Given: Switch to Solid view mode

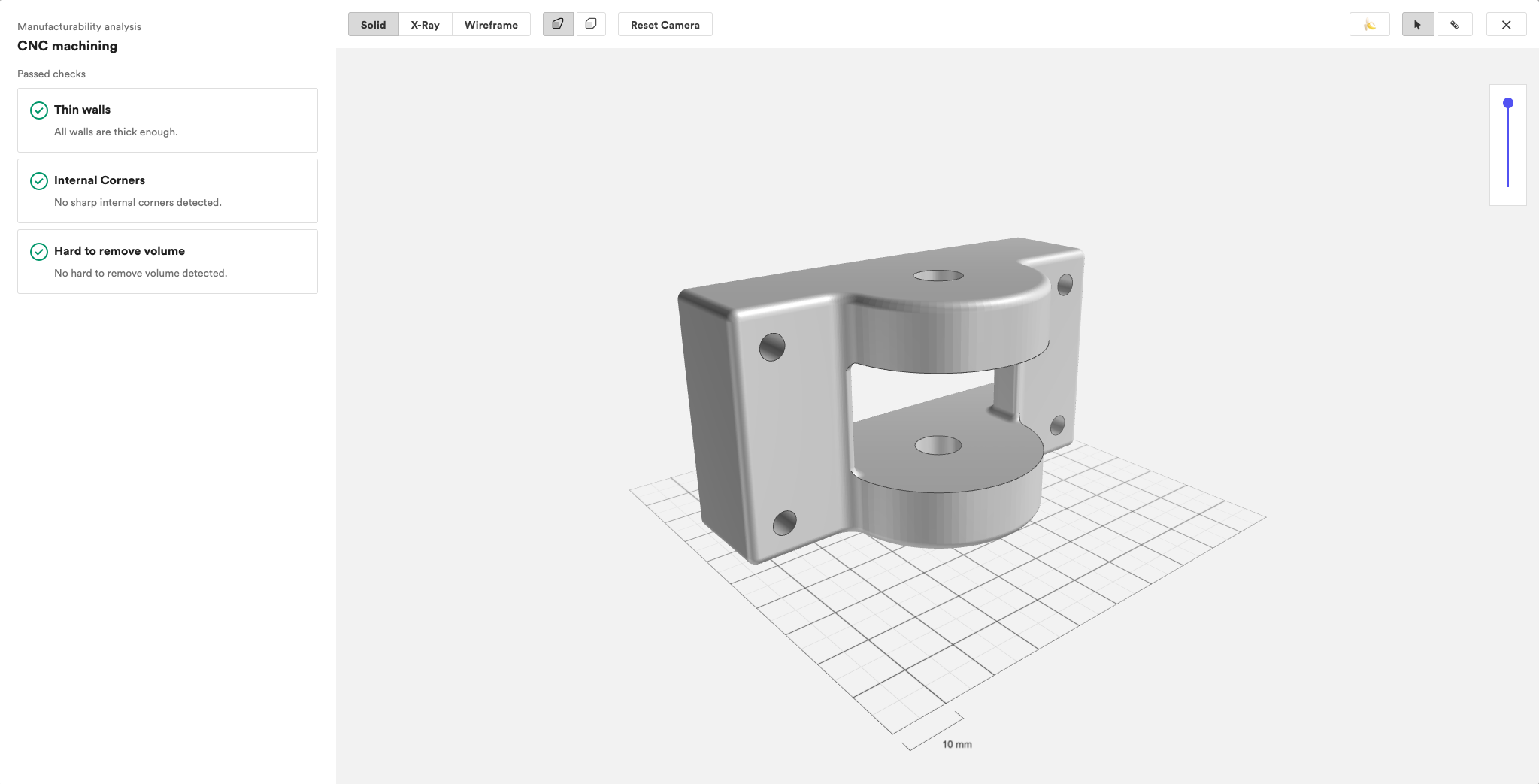Looking at the screenshot, I should coord(373,25).
